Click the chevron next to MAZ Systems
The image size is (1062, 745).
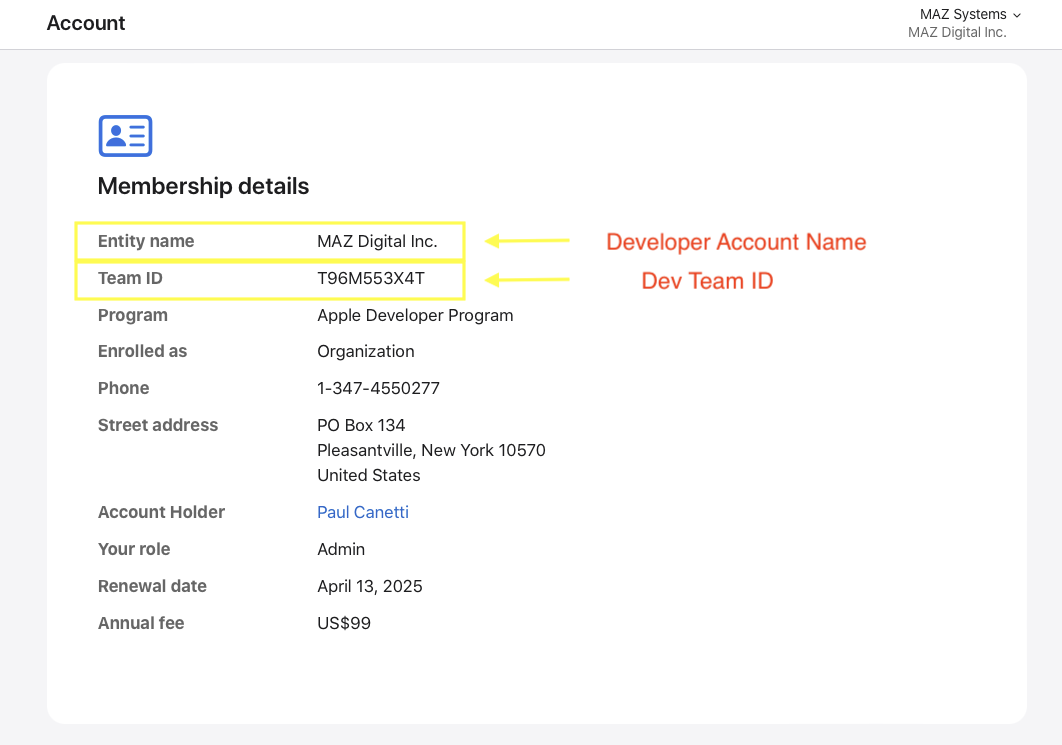1016,15
